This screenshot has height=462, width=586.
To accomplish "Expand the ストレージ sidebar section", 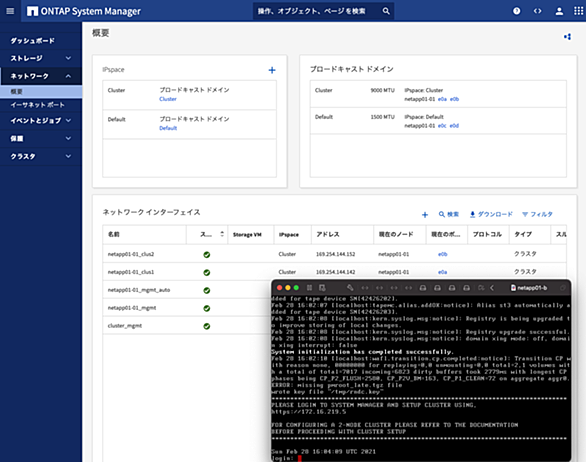I will pyautogui.click(x=41, y=58).
